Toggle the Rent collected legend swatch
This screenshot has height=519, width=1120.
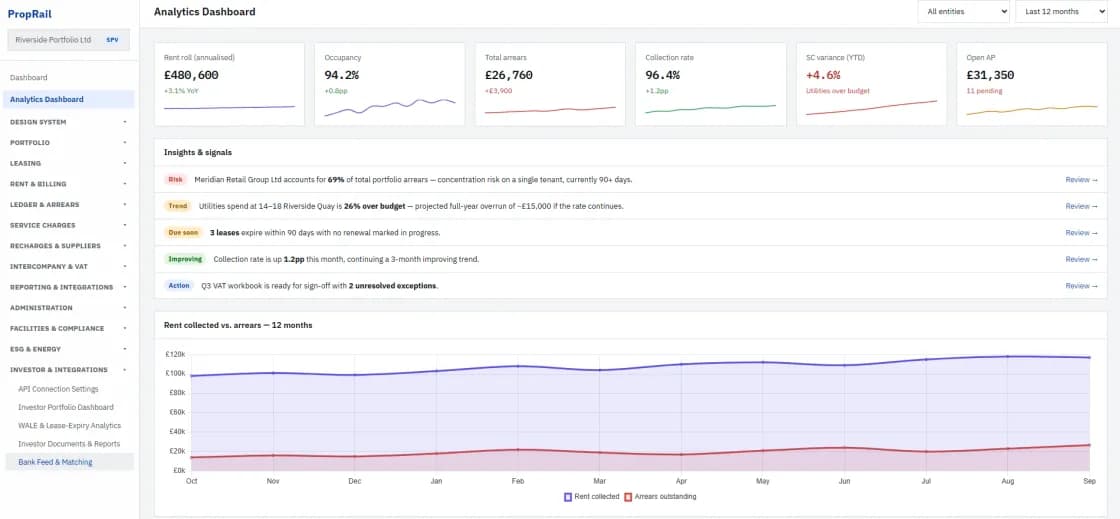[569, 497]
